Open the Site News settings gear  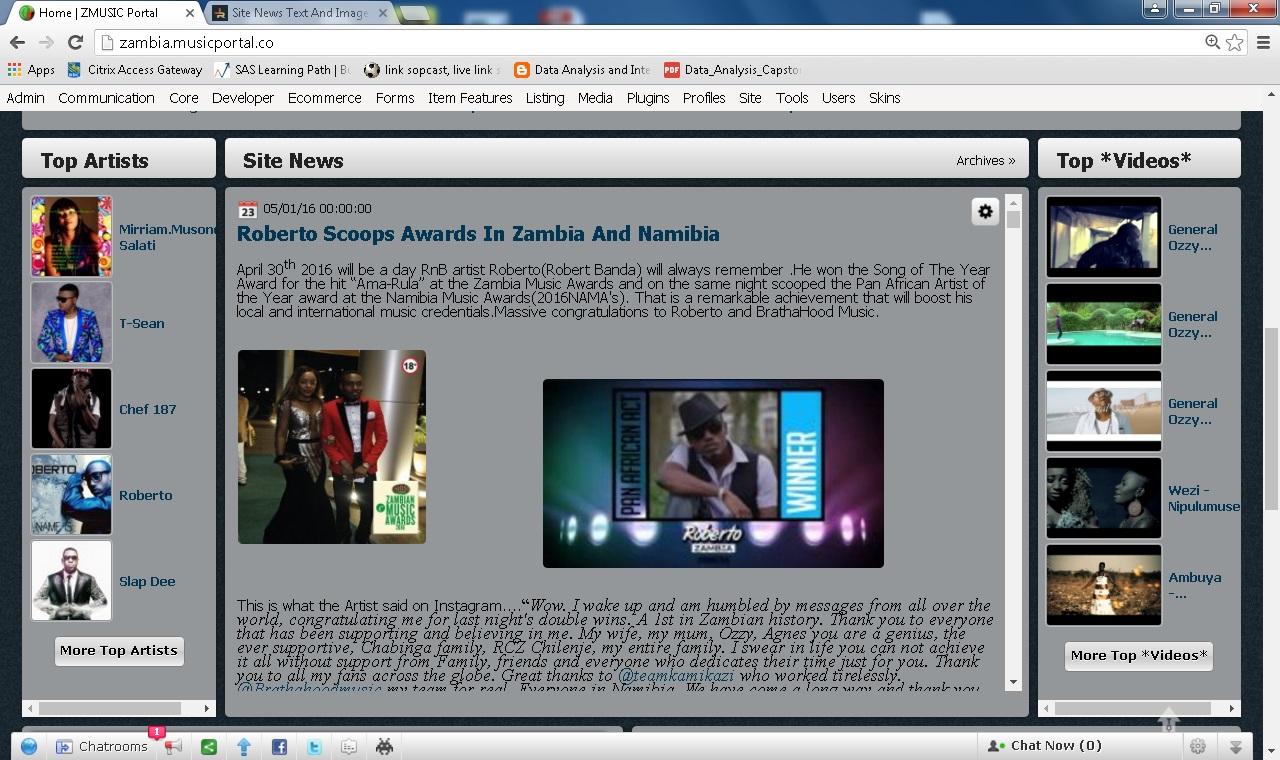pos(985,211)
